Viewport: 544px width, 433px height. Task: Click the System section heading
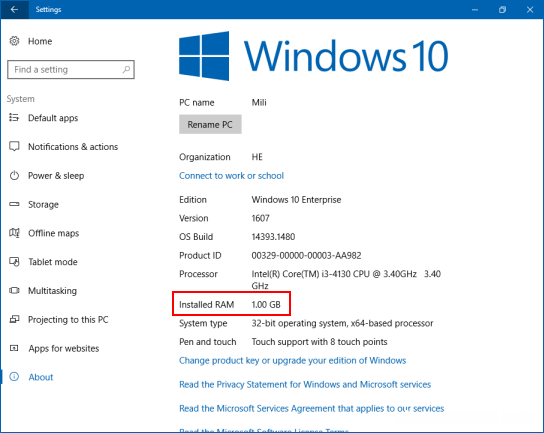point(20,99)
